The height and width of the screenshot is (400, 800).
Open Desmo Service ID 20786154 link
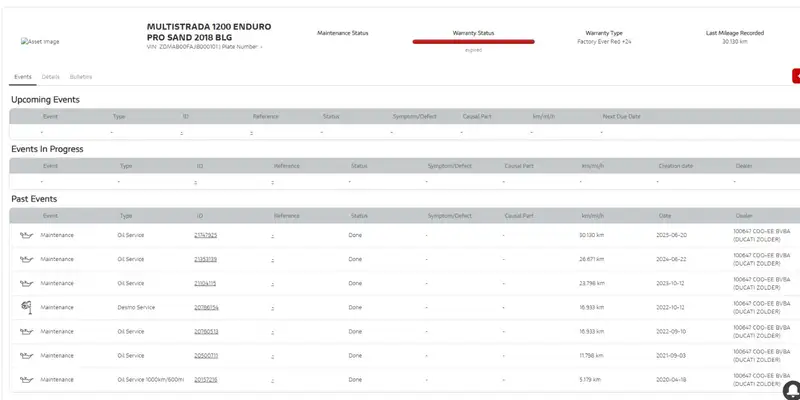[x=205, y=307]
